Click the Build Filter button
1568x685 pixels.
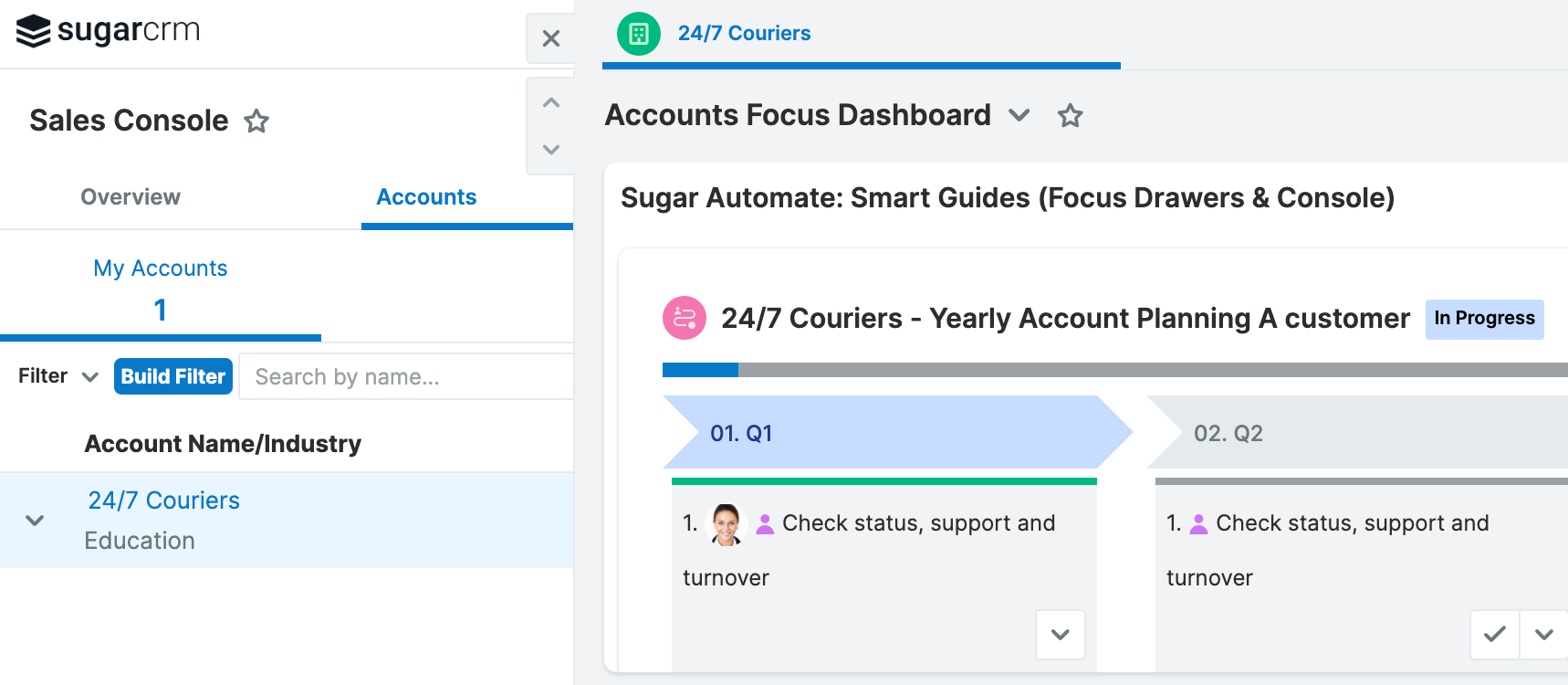(x=173, y=376)
